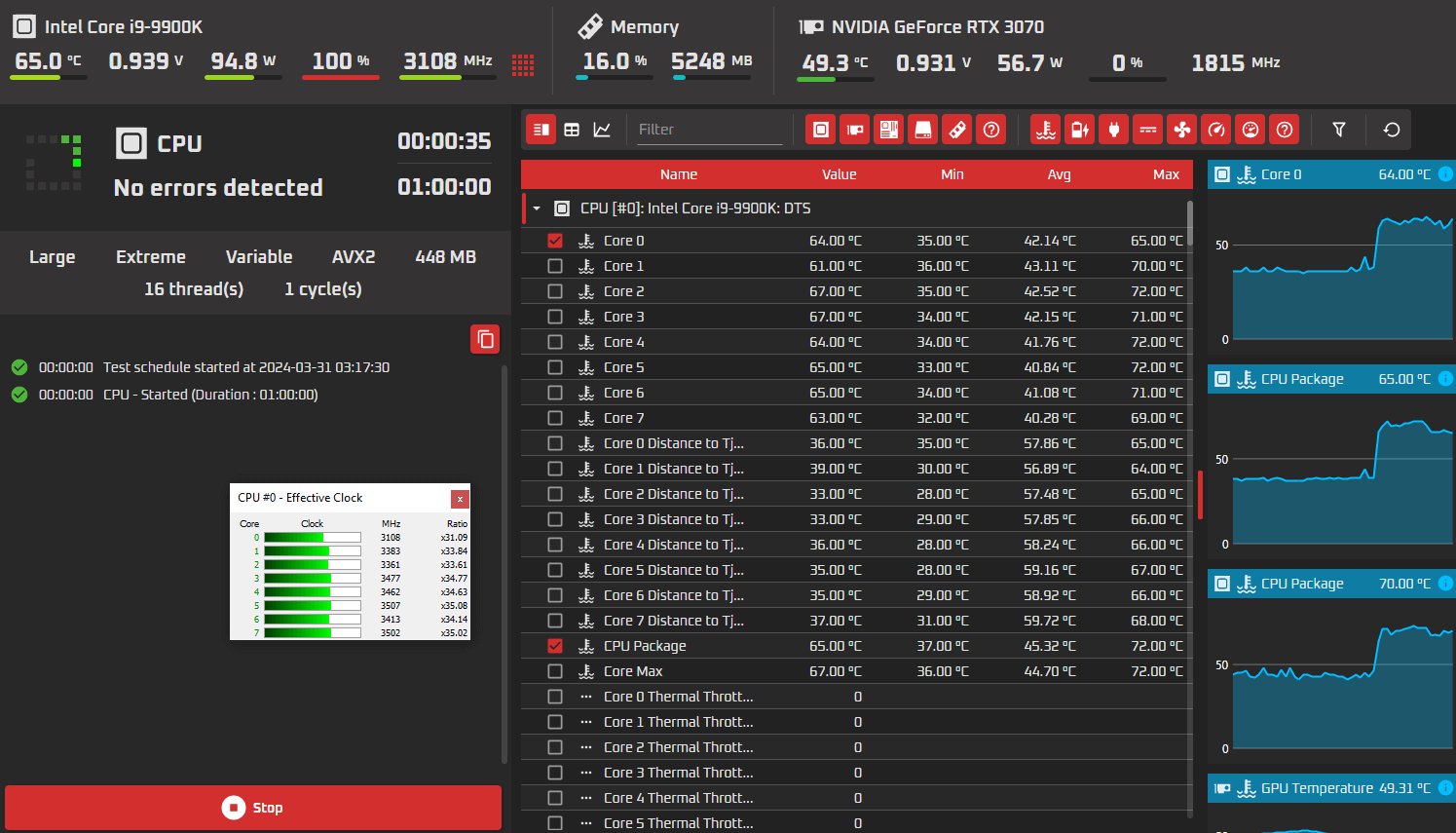Screen dimensions: 1456x833
Task: Open info for the CPU Package 65.00 °C graph
Action: click(x=1445, y=379)
